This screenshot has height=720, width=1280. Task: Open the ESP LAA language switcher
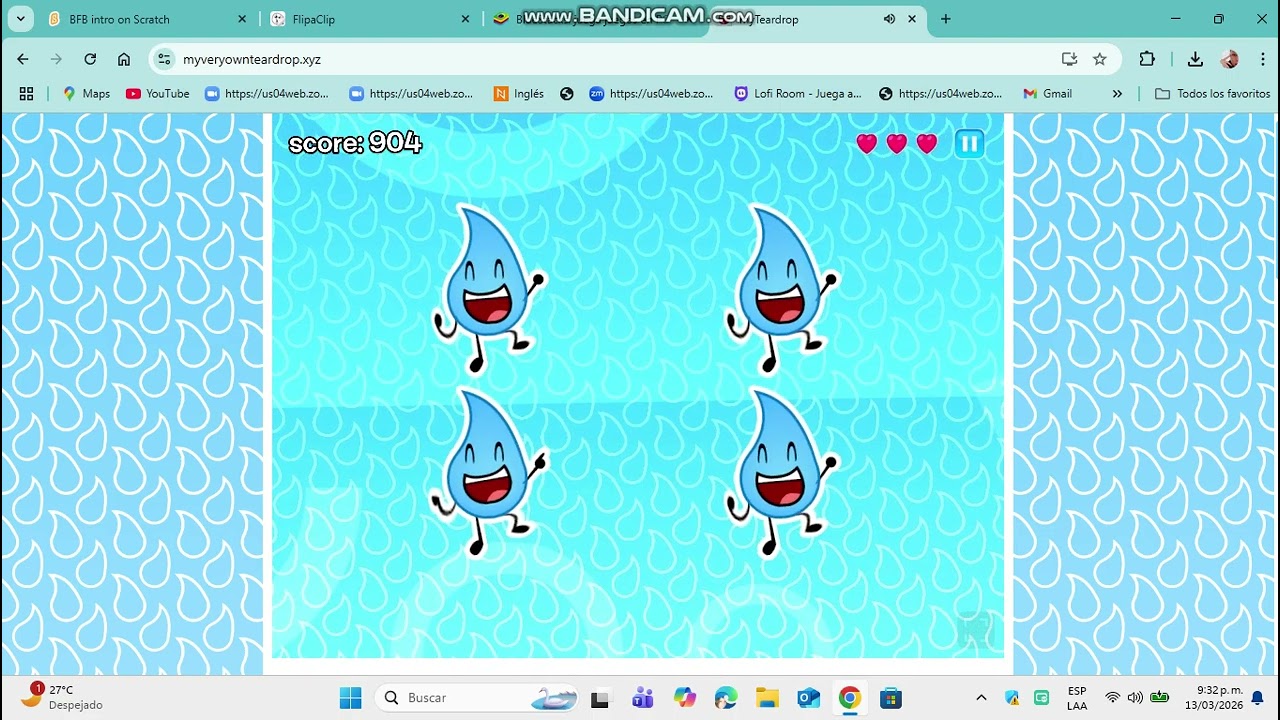coord(1077,698)
